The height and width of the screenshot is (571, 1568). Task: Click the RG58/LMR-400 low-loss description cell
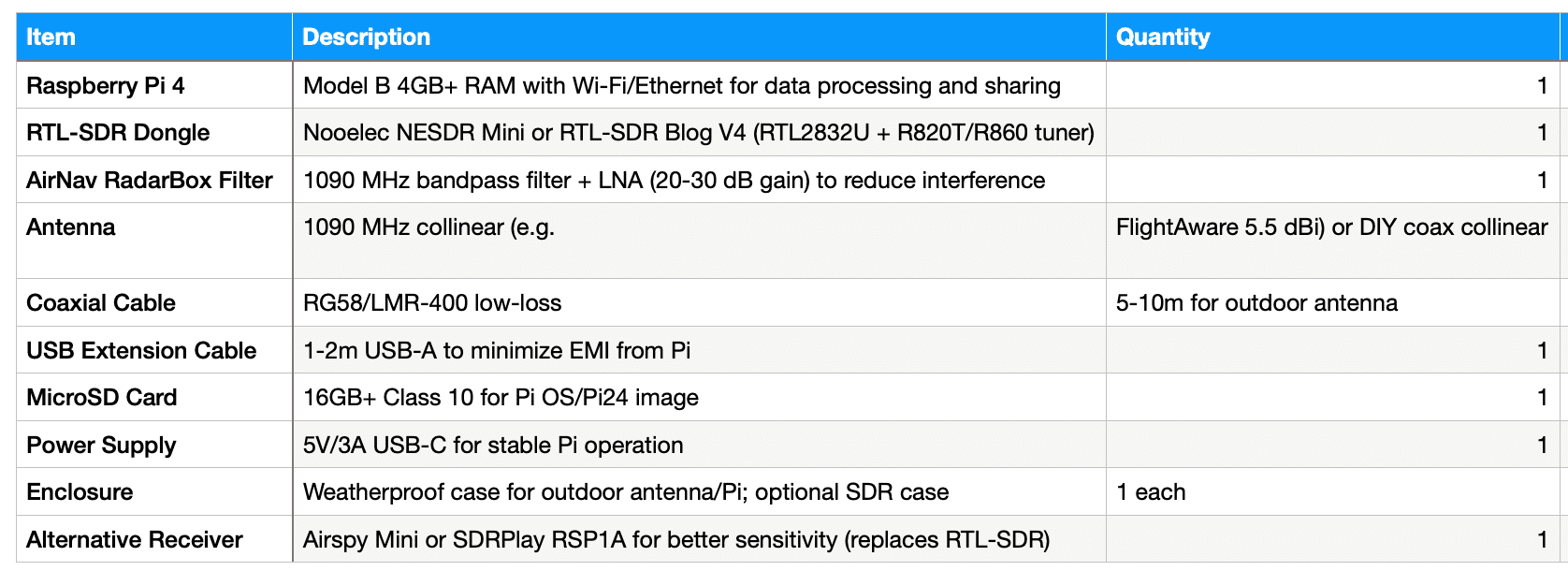(x=432, y=303)
